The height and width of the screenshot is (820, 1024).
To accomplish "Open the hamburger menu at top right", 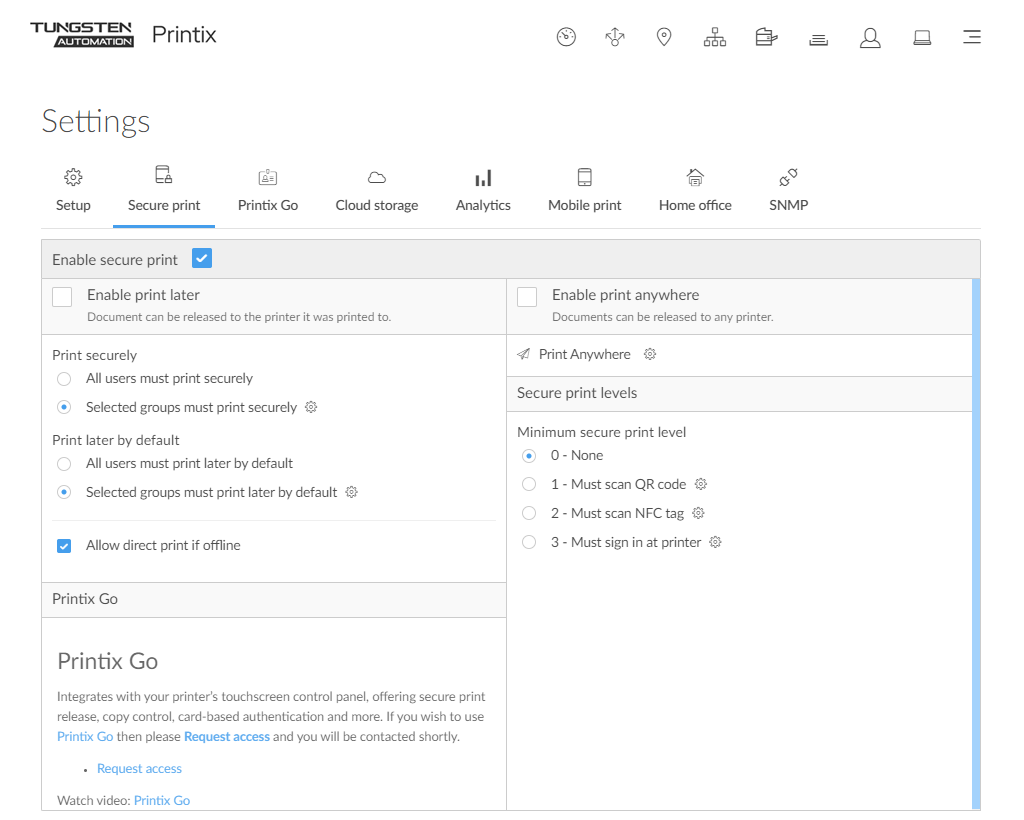I will [x=971, y=38].
